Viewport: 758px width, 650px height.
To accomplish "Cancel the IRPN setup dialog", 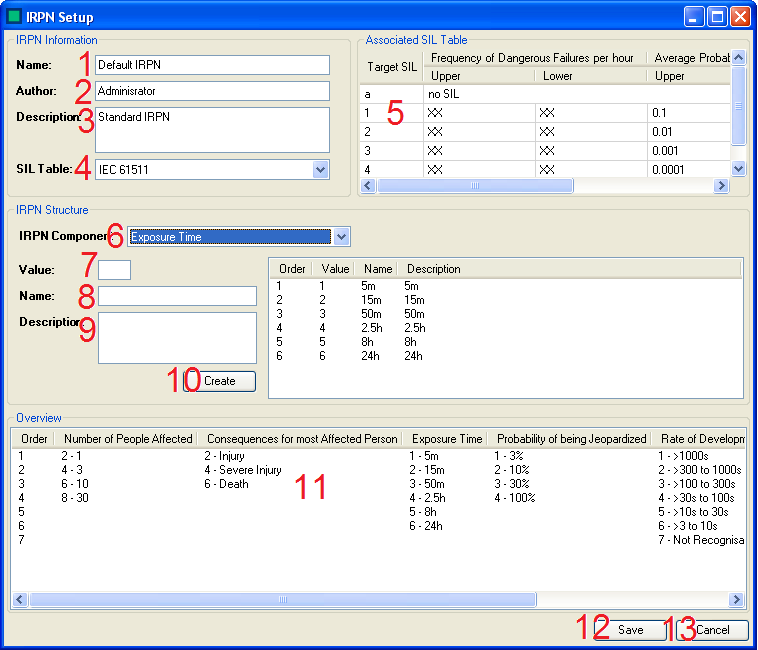I will (712, 631).
